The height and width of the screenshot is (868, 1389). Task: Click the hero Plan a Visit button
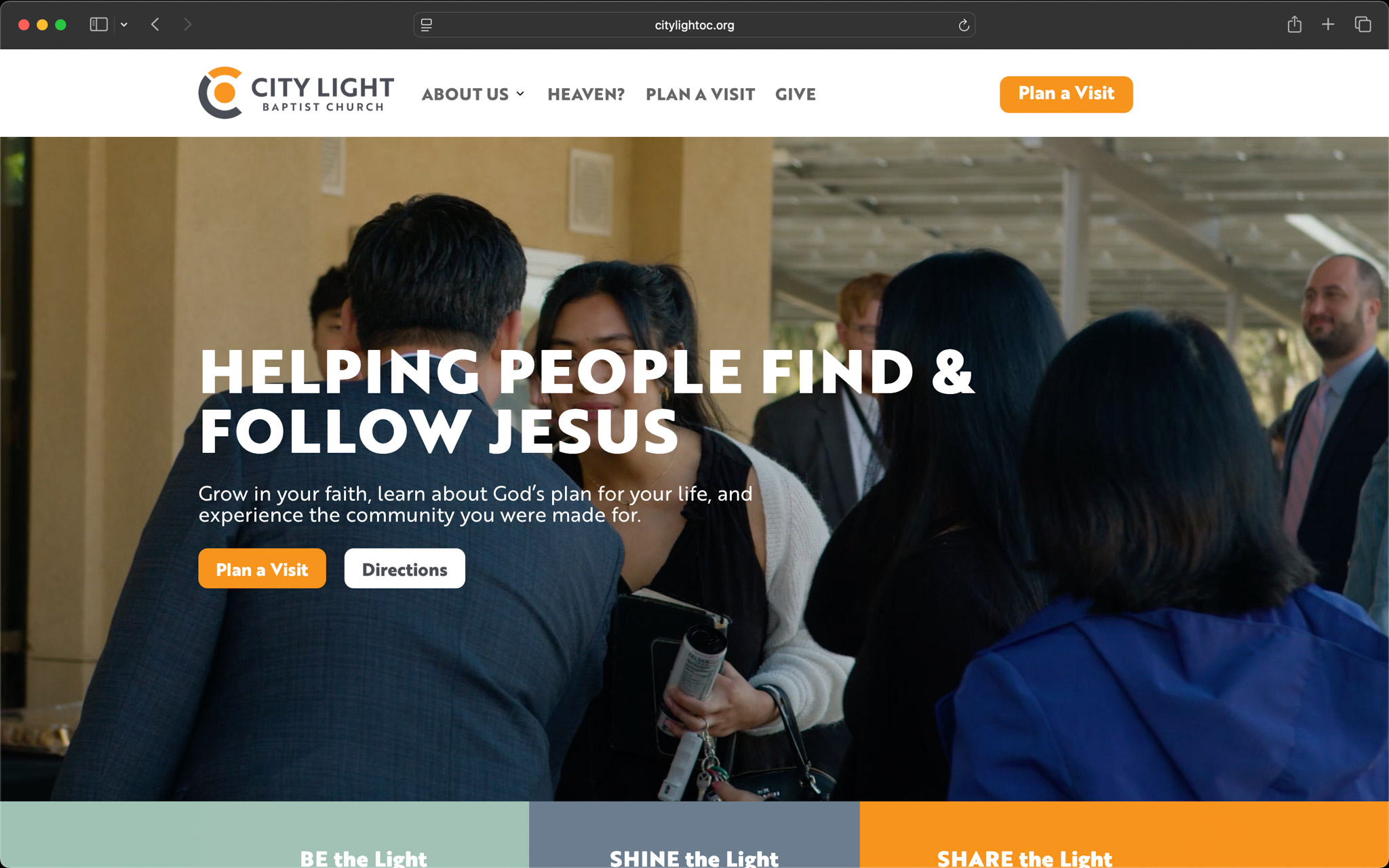point(262,568)
